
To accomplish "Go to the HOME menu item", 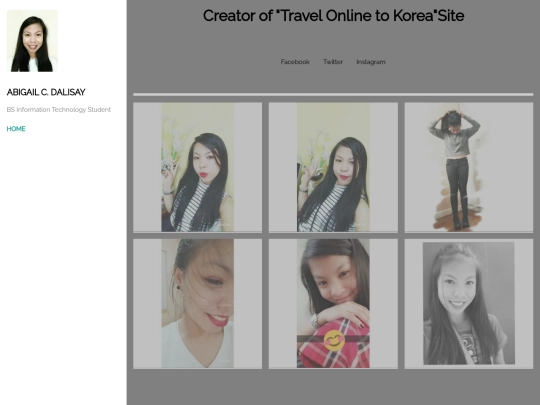I will coord(16,129).
